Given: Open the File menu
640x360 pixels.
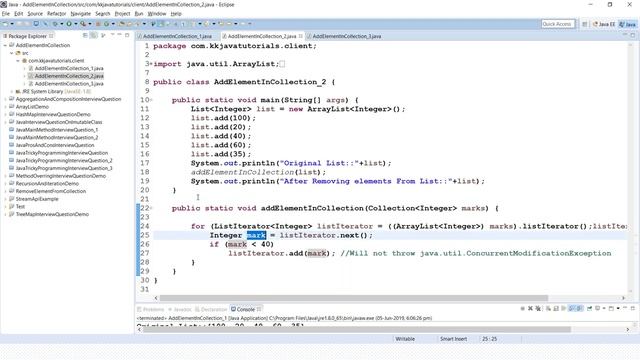Looking at the screenshot, I should coord(6,14).
